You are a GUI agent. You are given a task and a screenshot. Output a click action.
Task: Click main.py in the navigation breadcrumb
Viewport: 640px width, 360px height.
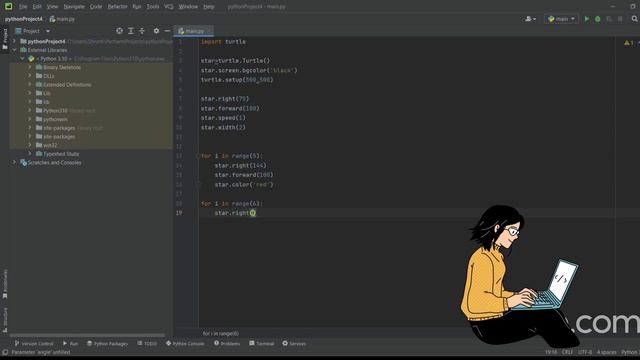[62, 19]
